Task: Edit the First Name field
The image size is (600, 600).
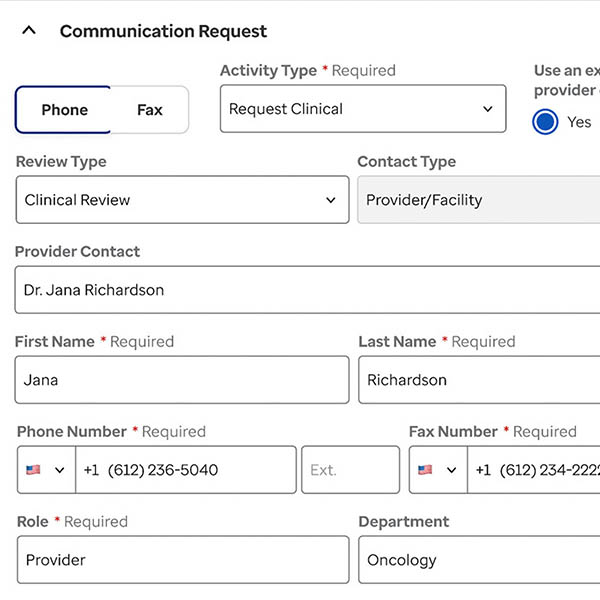Action: click(182, 380)
